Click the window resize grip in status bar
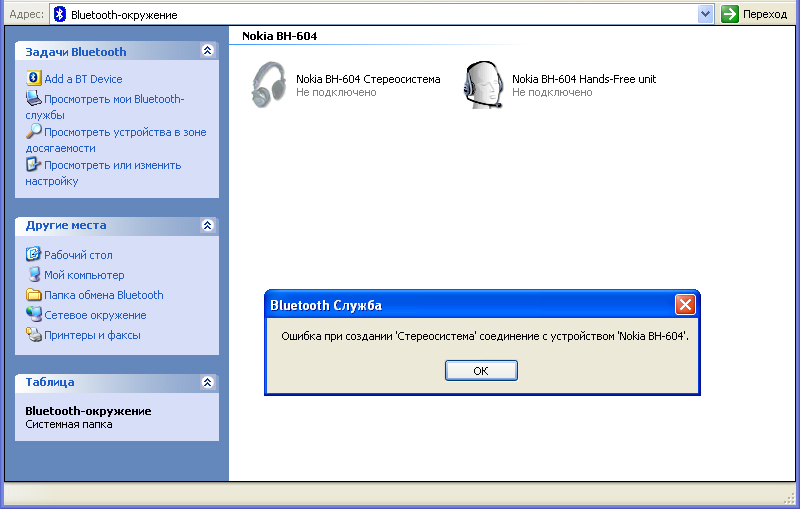Screen dimensions: 800x509 pyautogui.click(x=790, y=499)
